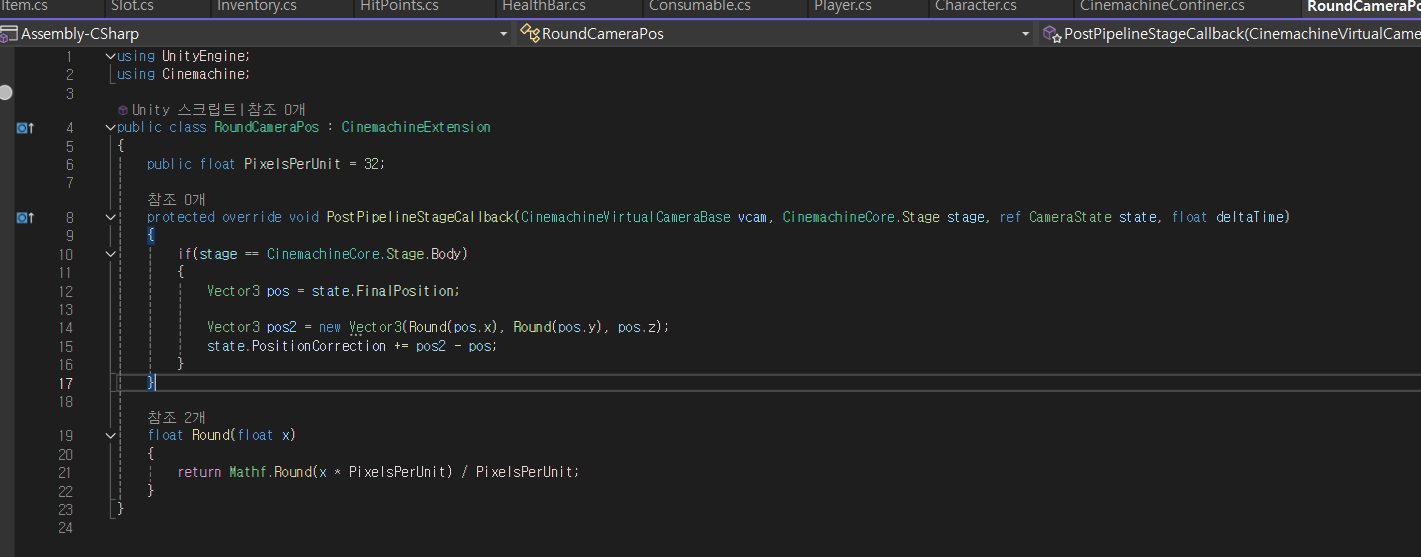
Task: Click the CinemachineExtension base class name
Action: point(416,128)
